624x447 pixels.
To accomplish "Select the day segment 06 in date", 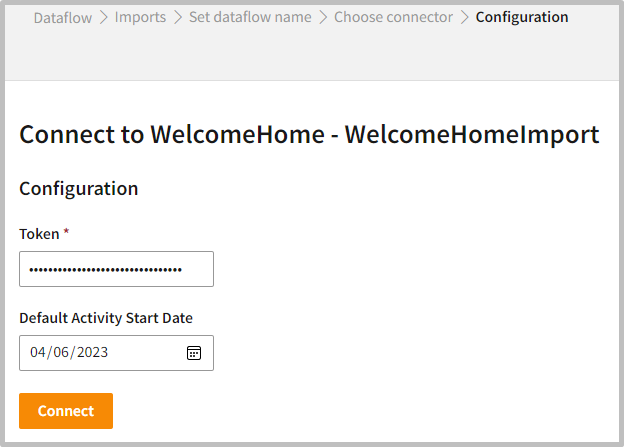I will pyautogui.click(x=59, y=353).
